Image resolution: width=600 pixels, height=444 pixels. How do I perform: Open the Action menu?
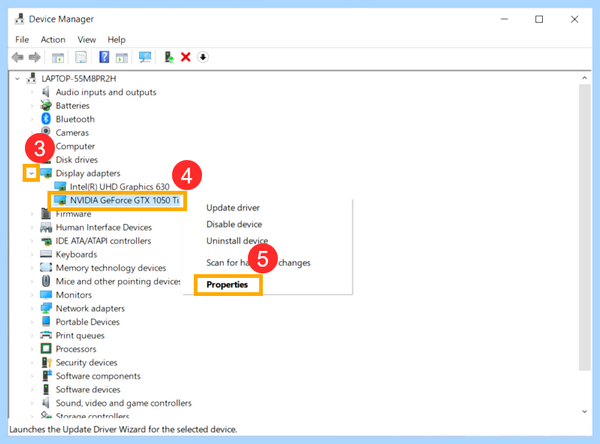tap(53, 39)
